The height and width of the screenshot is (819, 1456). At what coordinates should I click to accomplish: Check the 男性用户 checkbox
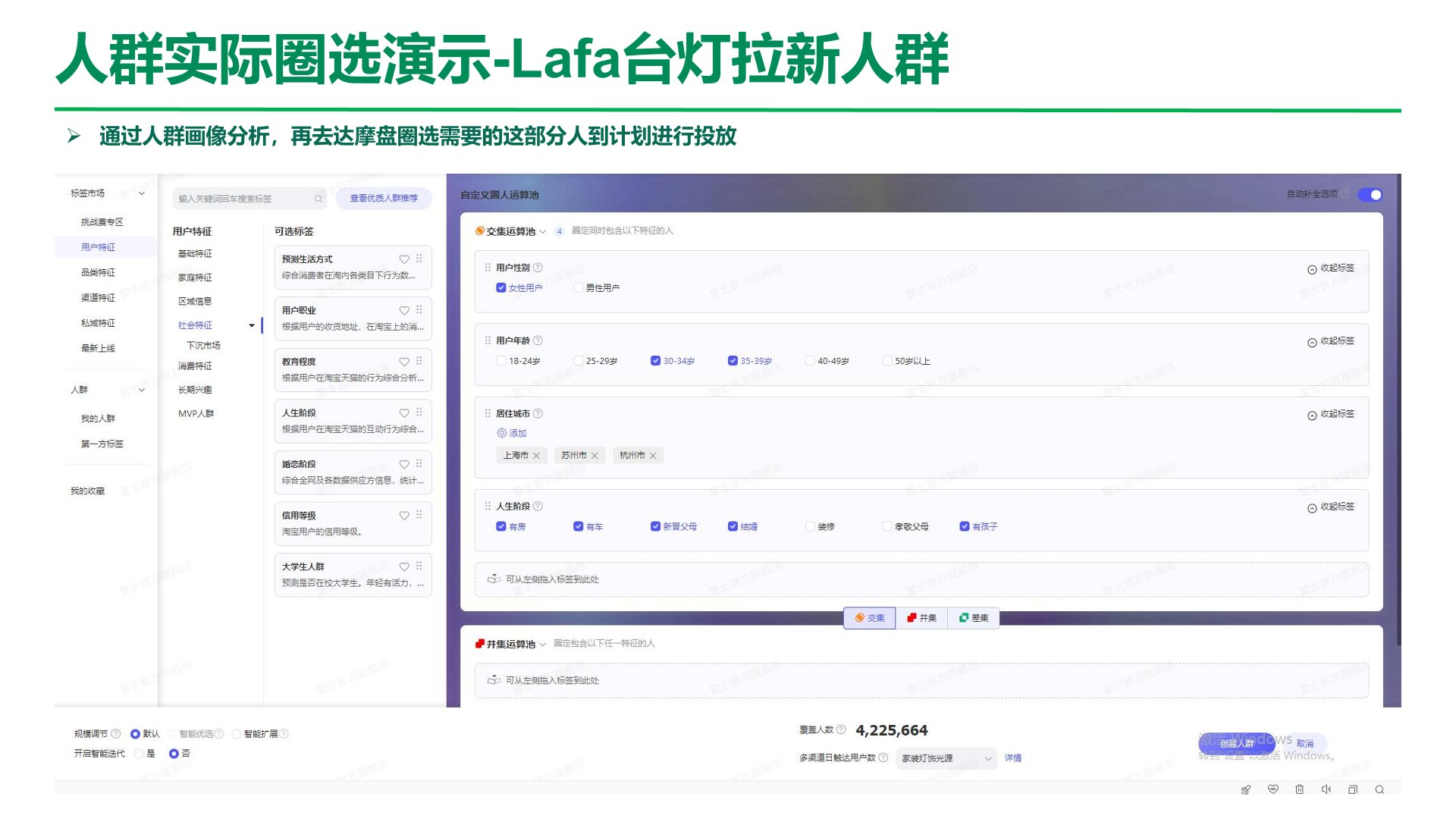[578, 288]
